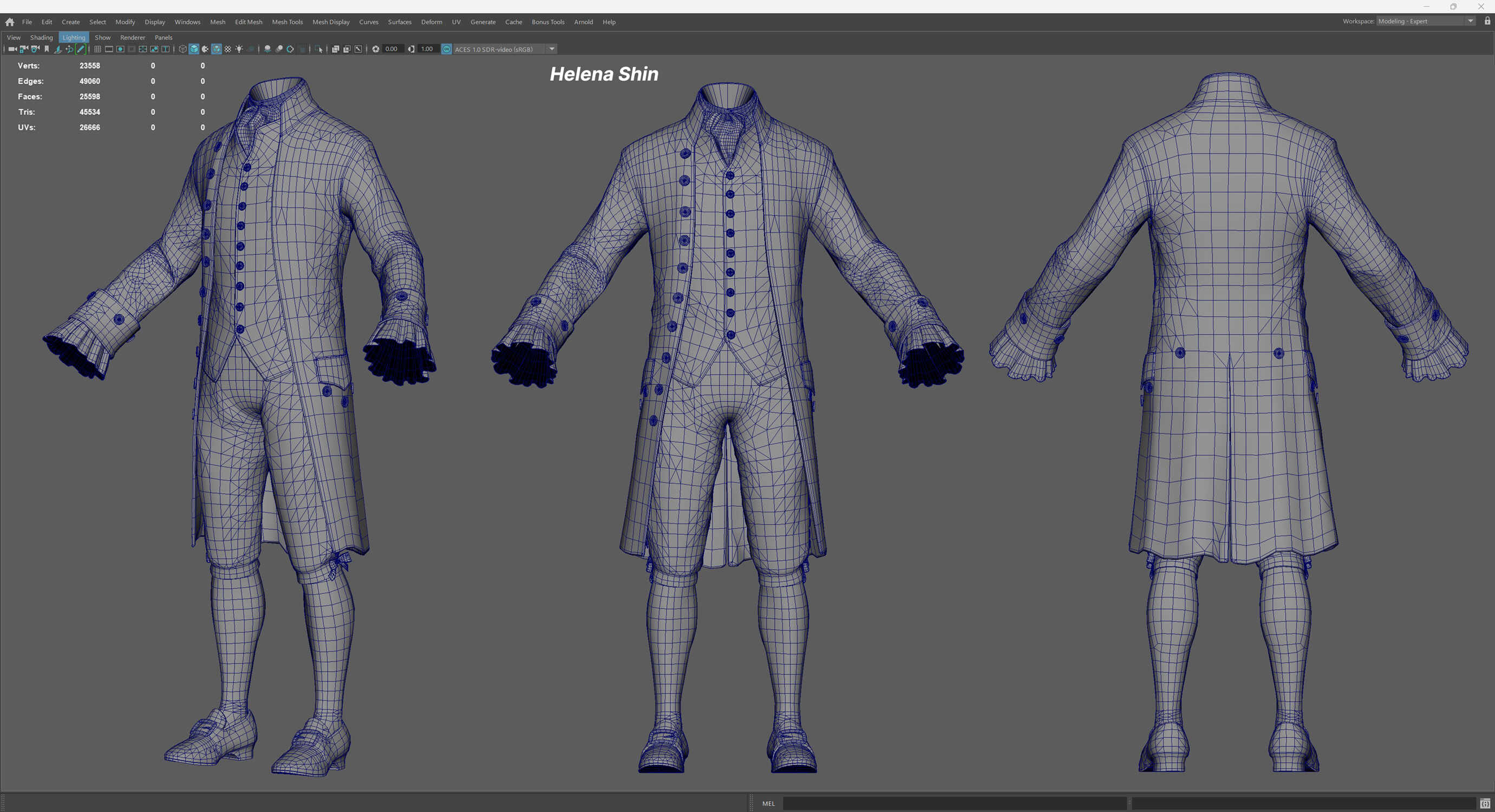The image size is (1495, 812).
Task: Click Use All Lights lightbulb icon
Action: [x=239, y=49]
